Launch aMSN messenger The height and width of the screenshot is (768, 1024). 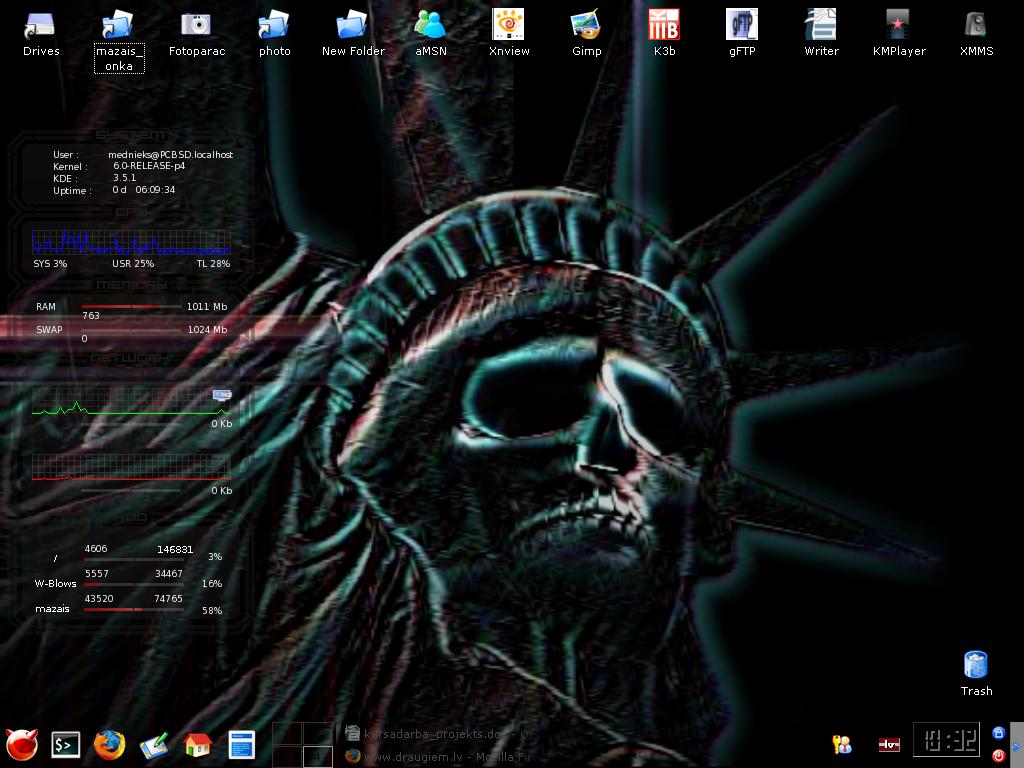coord(430,34)
